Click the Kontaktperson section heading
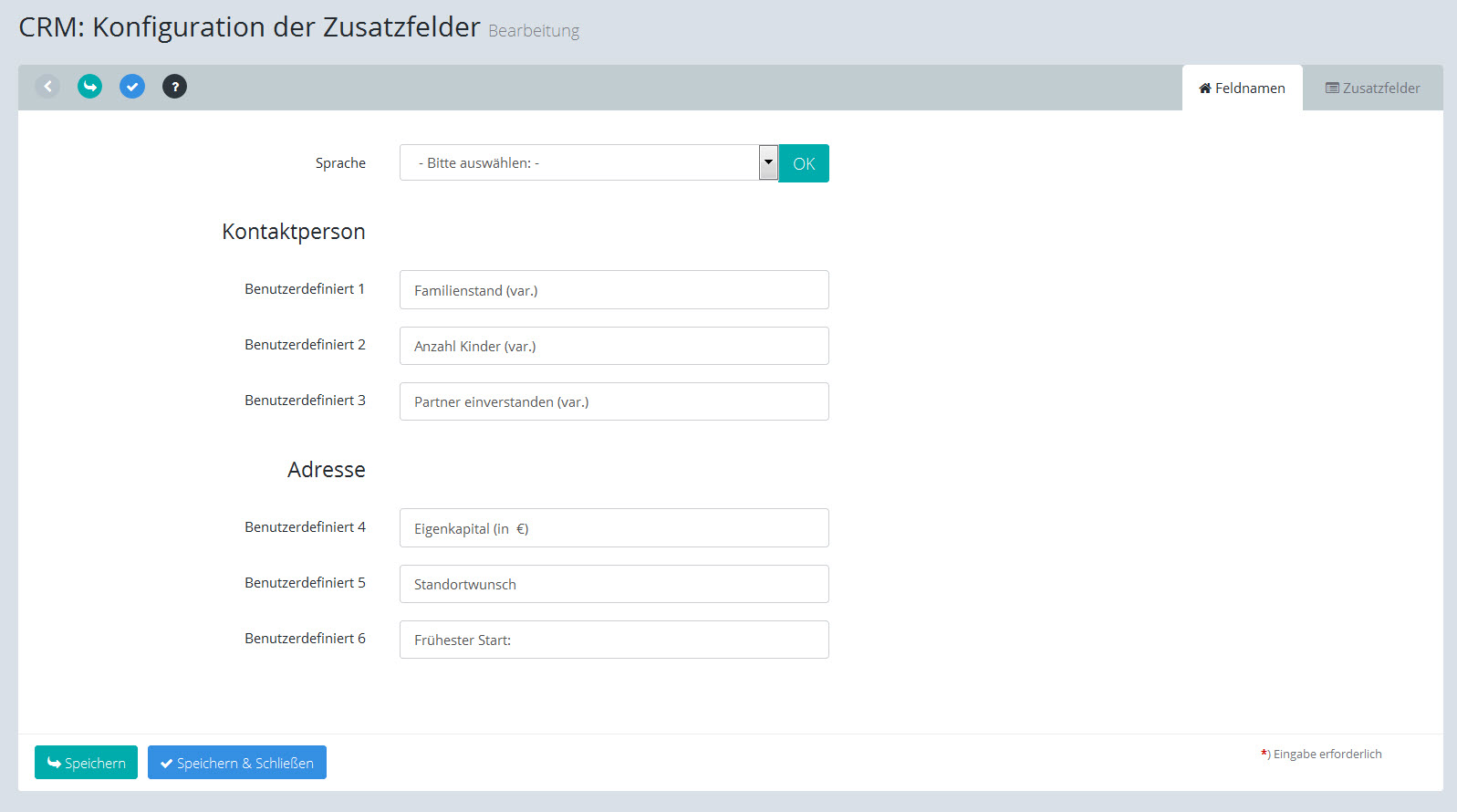 tap(293, 232)
